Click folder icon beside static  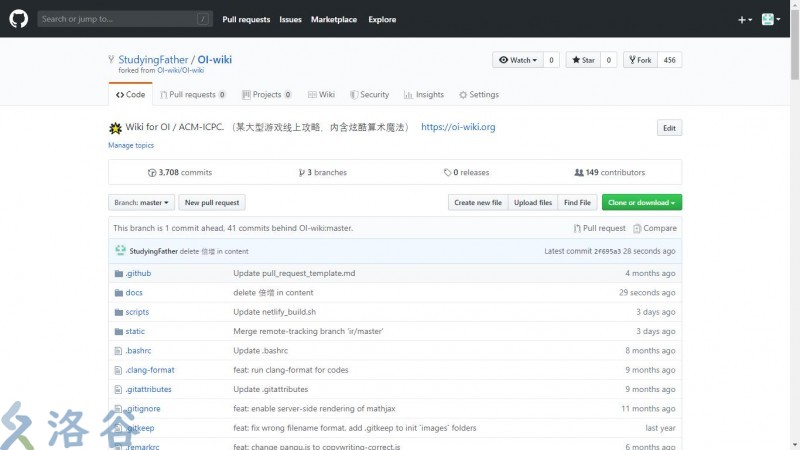118,332
